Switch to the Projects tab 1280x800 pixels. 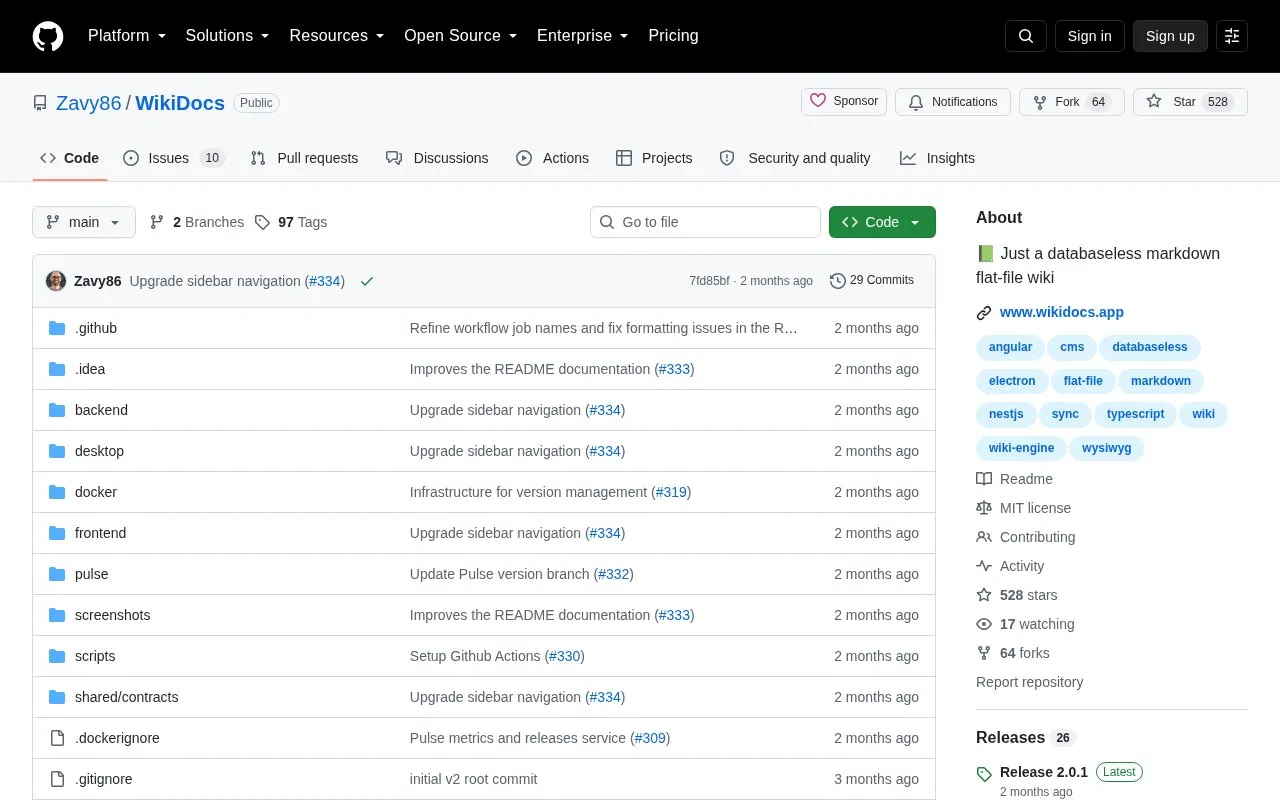pyautogui.click(x=654, y=158)
